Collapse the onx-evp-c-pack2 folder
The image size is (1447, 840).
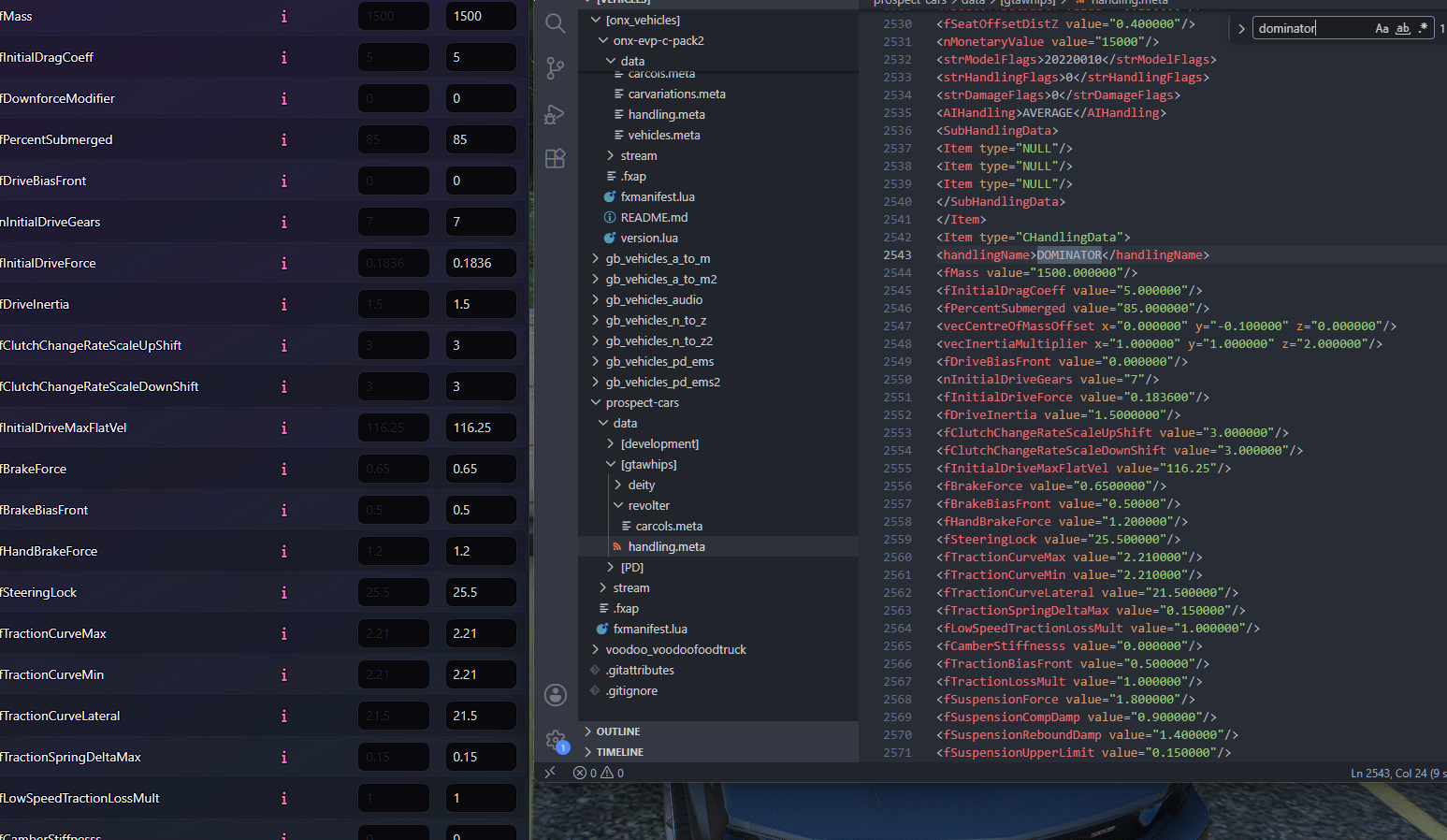[x=603, y=40]
